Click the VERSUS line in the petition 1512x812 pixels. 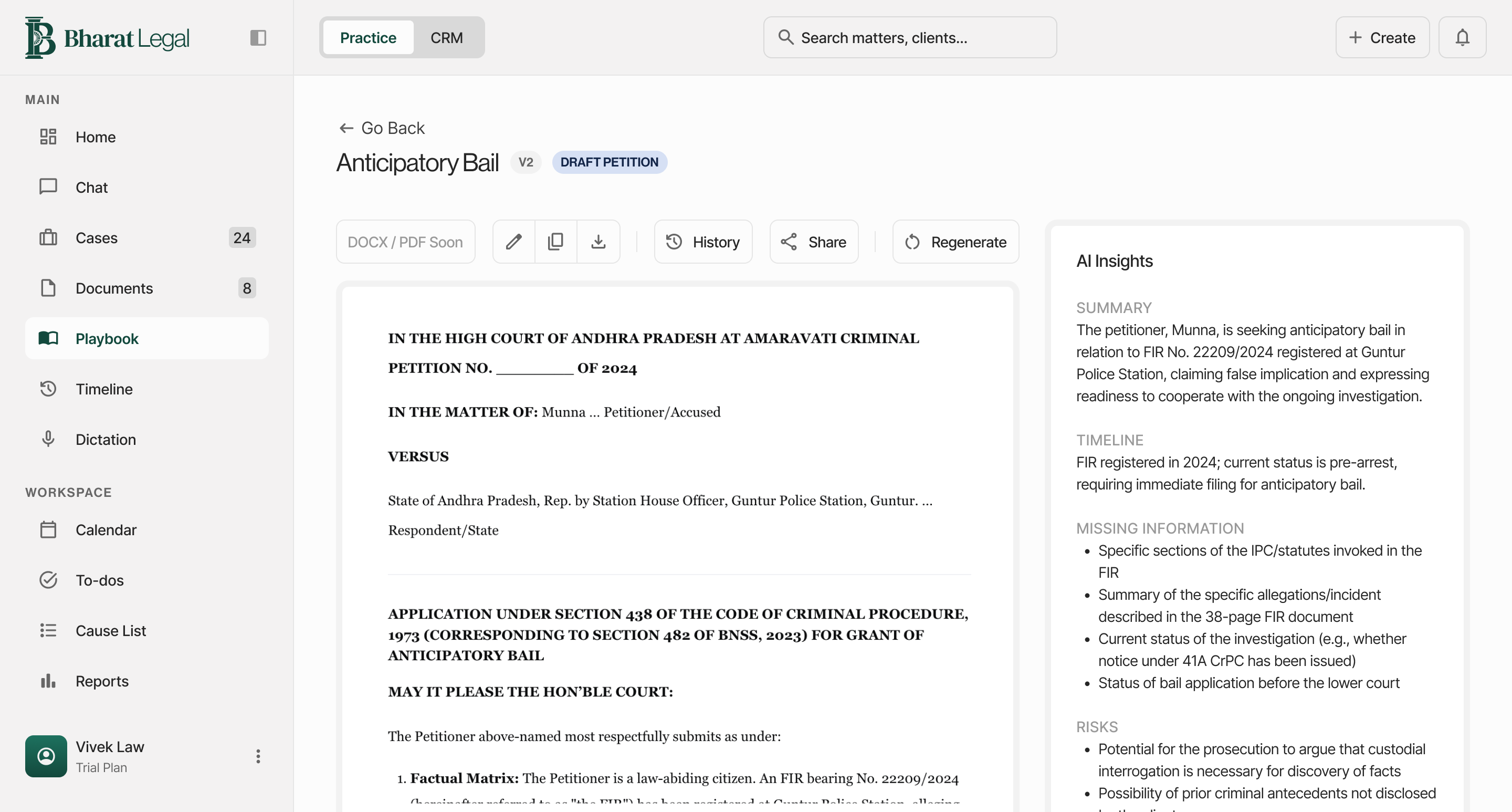(x=418, y=457)
